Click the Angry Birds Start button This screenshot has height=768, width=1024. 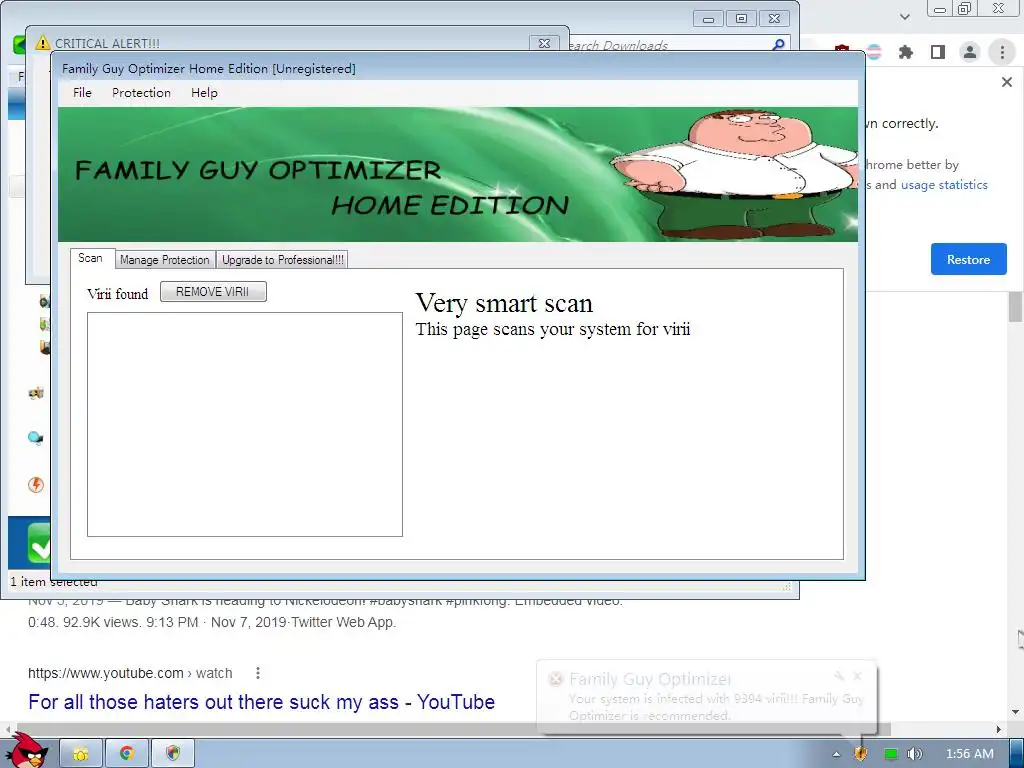pos(25,751)
